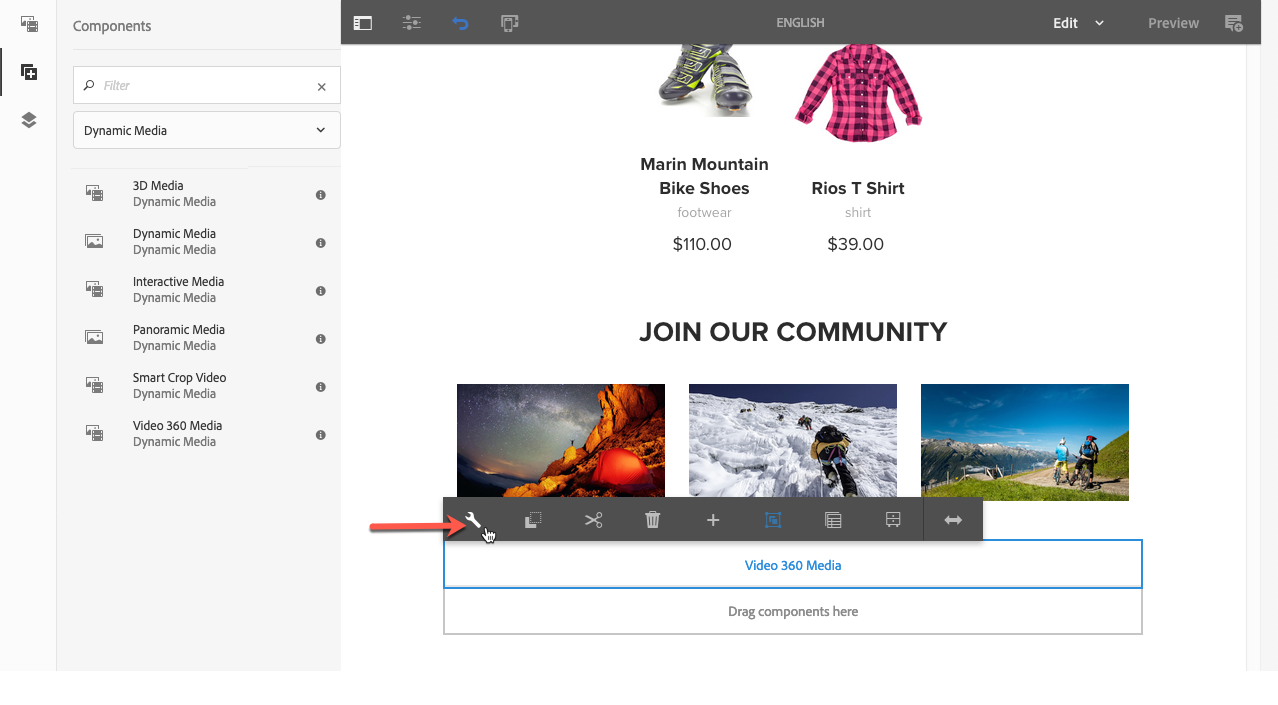Open the Emulator device icon

(x=509, y=23)
